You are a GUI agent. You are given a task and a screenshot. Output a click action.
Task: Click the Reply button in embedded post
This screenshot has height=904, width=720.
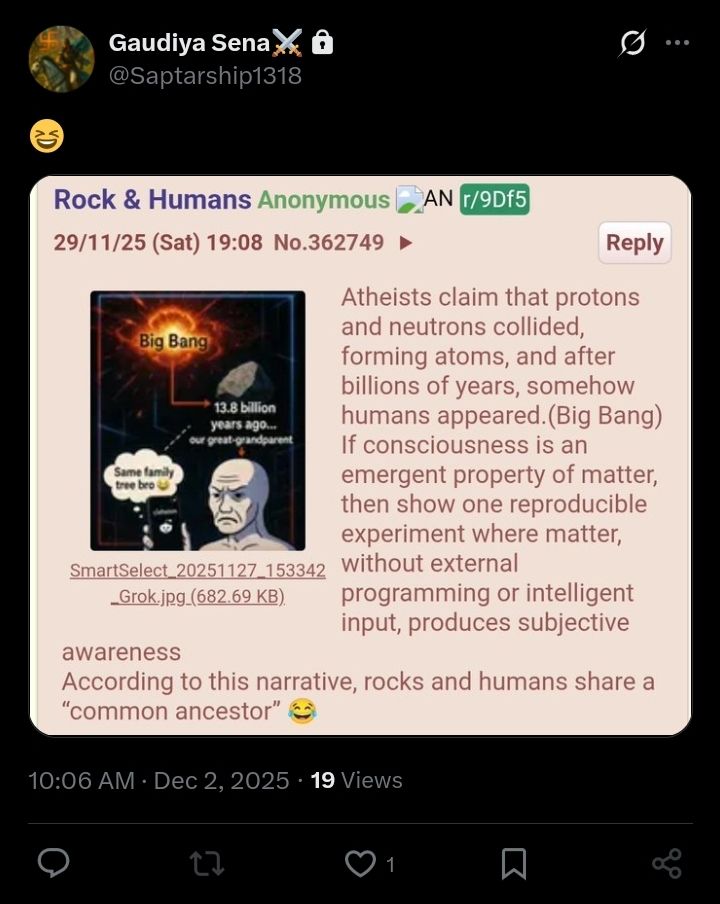(635, 243)
